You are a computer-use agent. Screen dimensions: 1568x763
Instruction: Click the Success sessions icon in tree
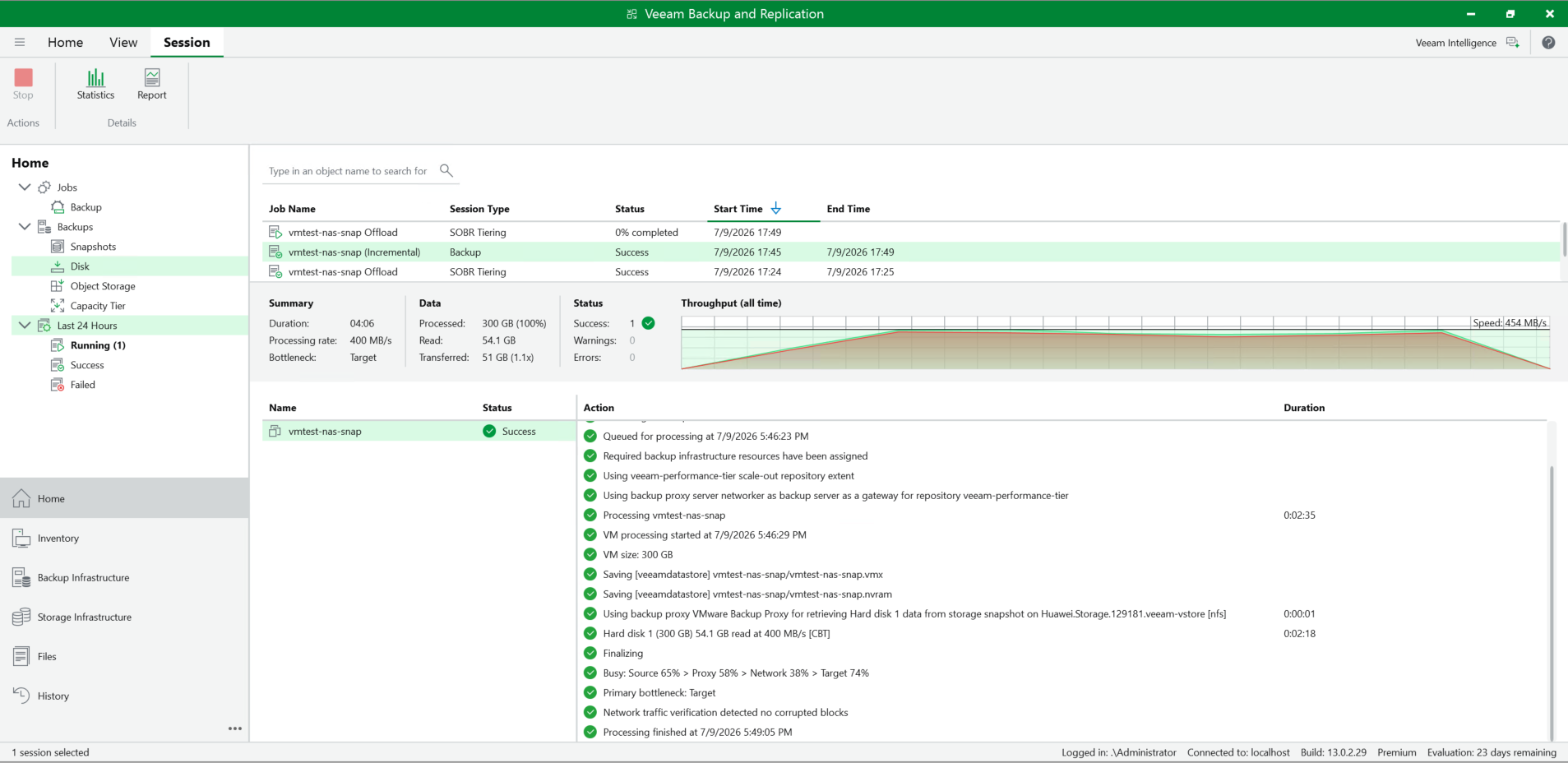(58, 365)
